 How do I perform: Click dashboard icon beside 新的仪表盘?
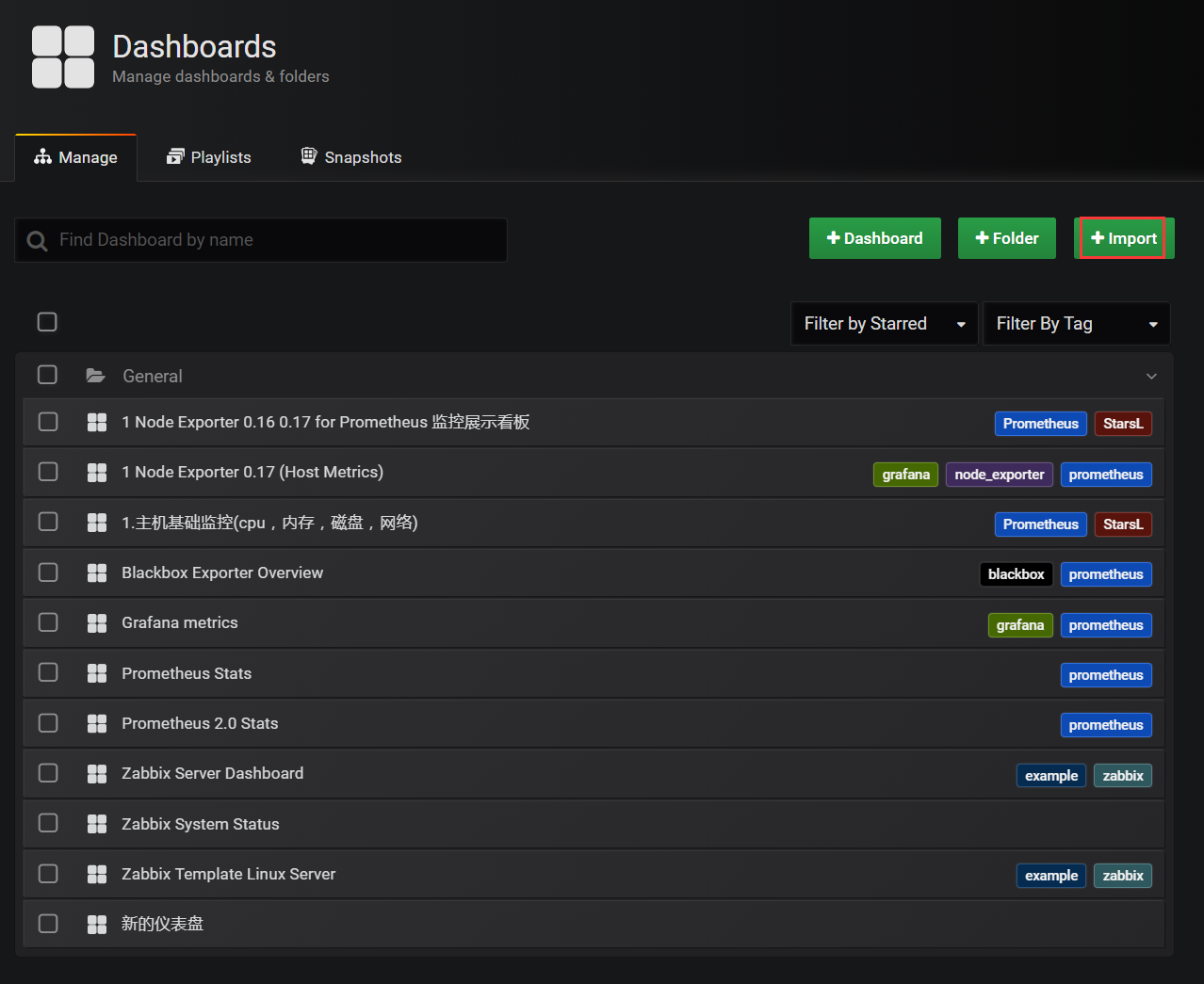(96, 924)
